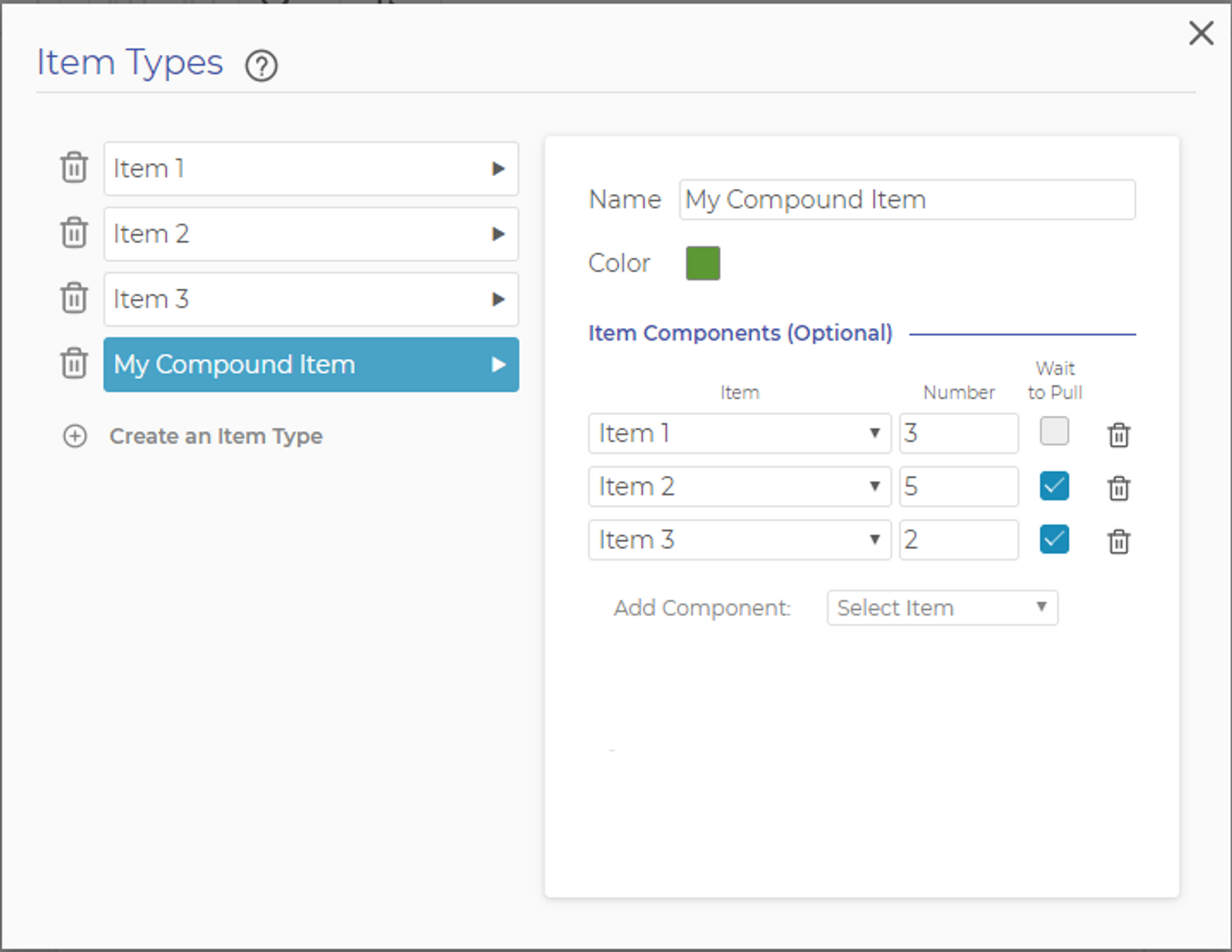Select My Compound Item in the list
Image resolution: width=1232 pixels, height=952 pixels.
pos(311,365)
